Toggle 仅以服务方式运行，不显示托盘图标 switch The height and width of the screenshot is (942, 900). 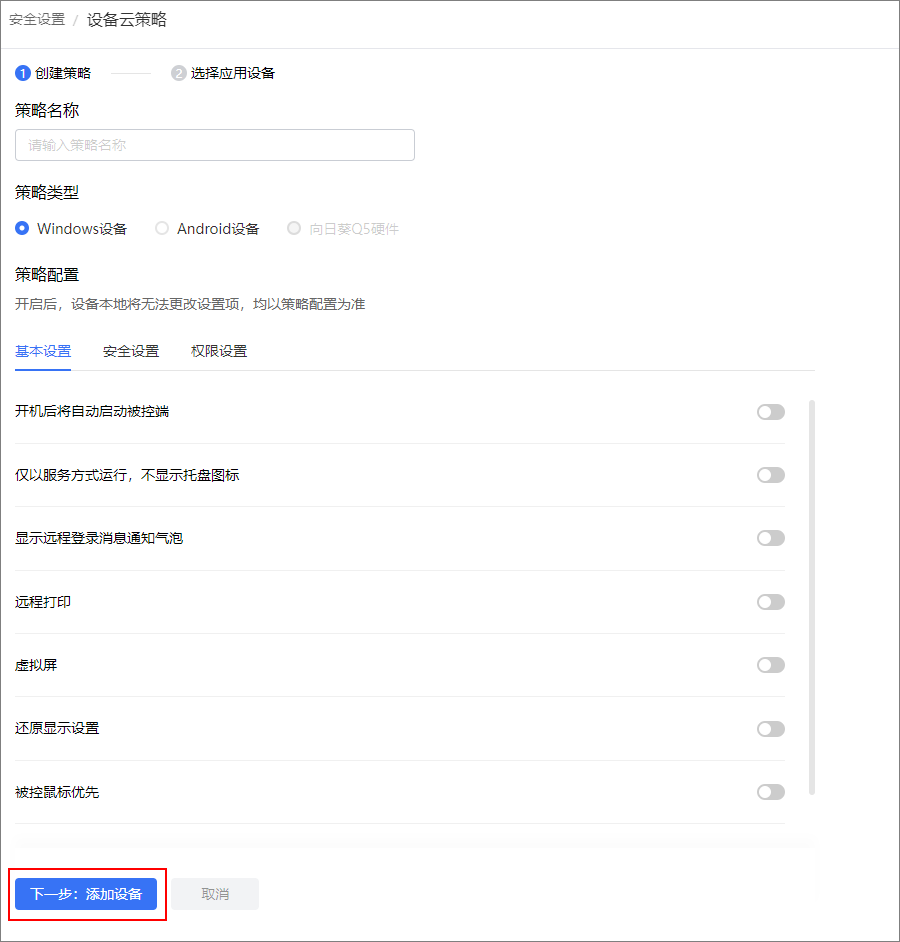click(771, 475)
